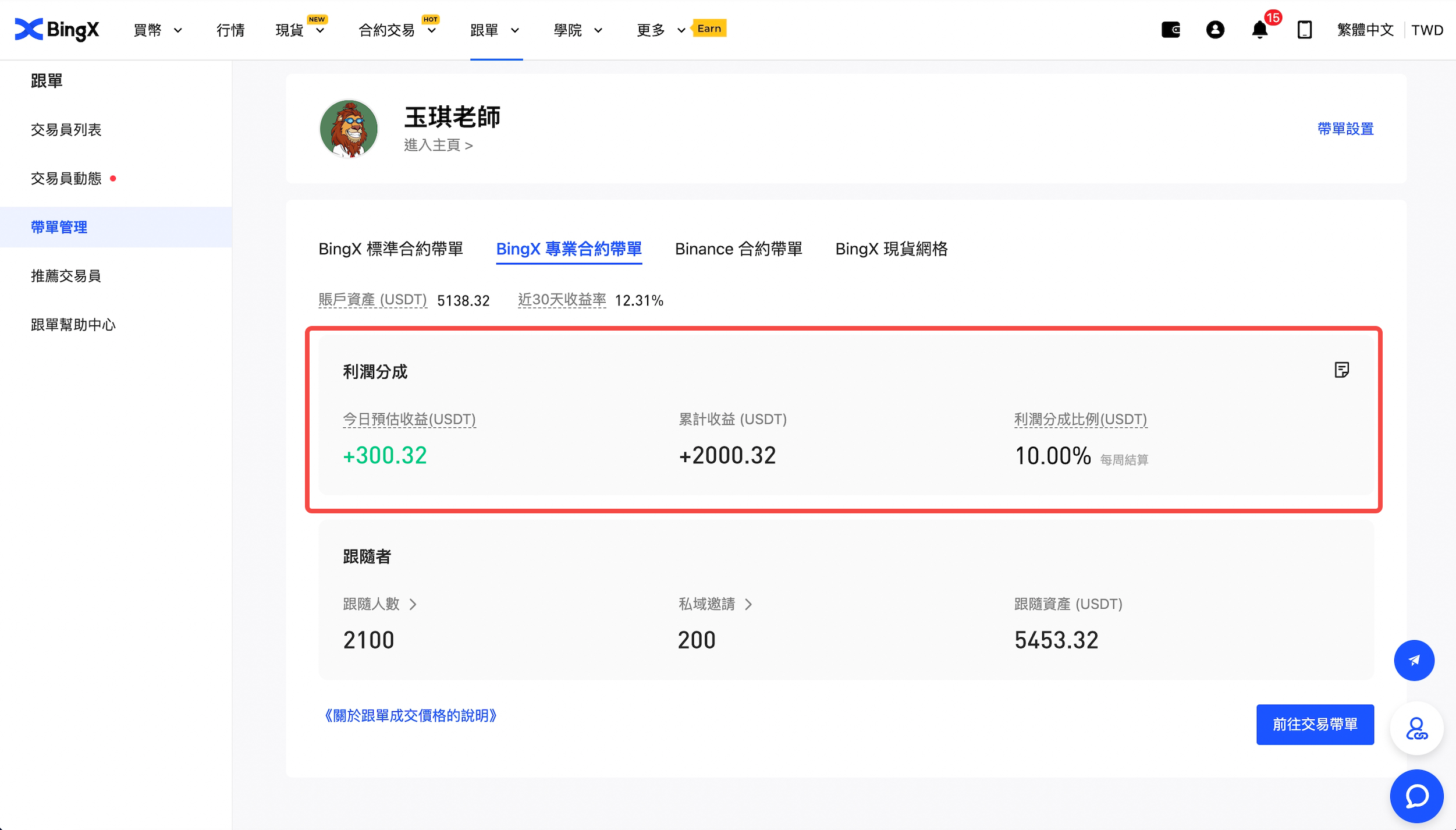Open the wallet icon in header
1456x830 pixels.
pos(1170,30)
